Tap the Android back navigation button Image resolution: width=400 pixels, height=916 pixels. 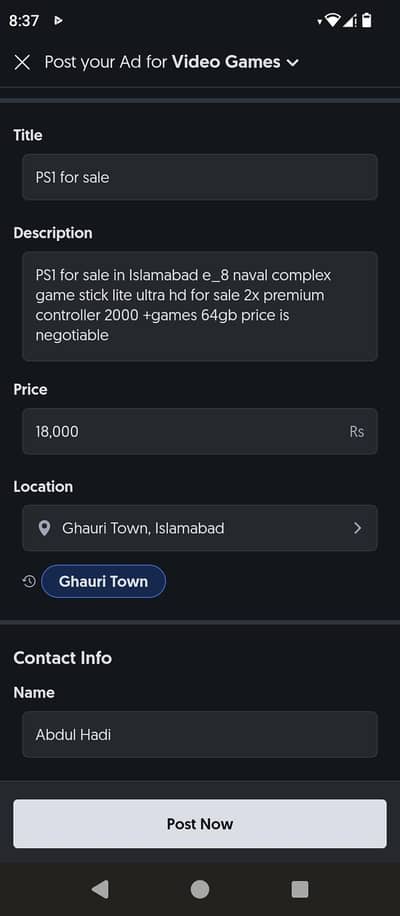tap(100, 889)
